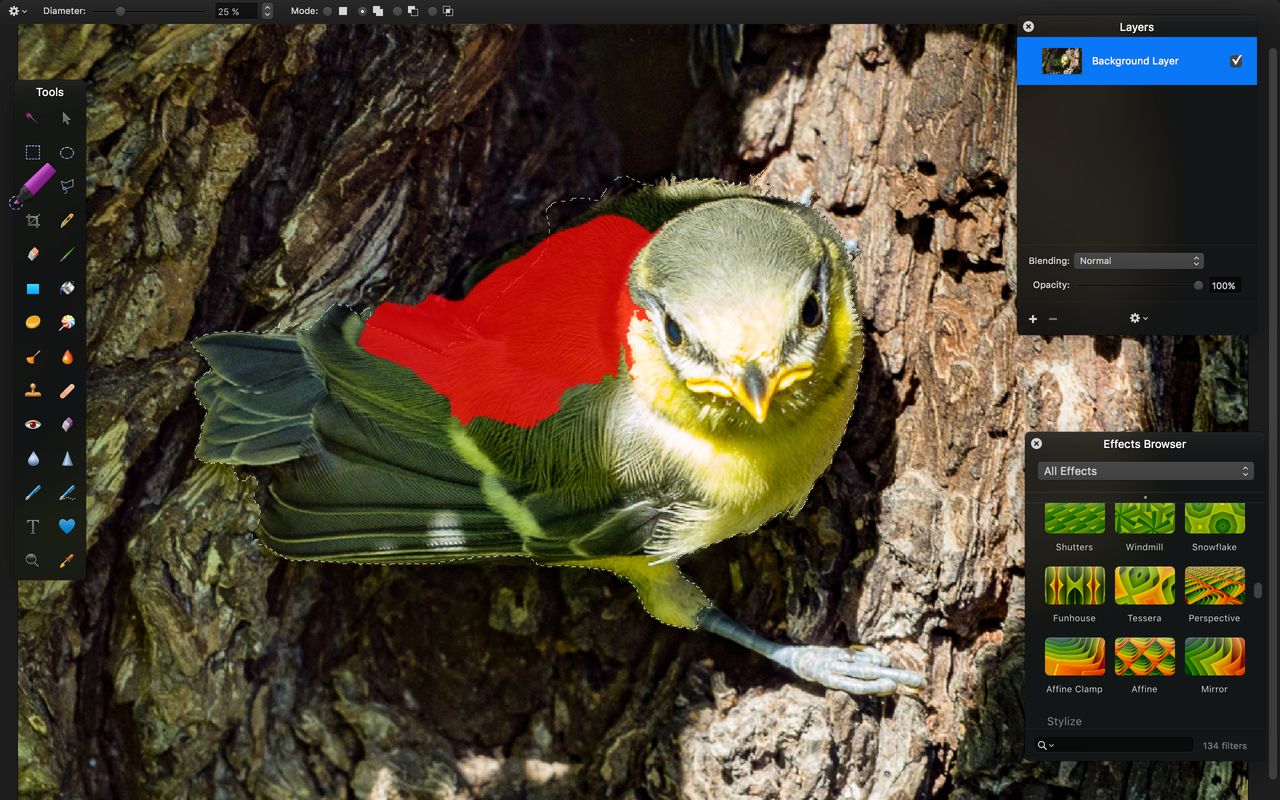This screenshot has width=1280, height=800.
Task: Activate the Crop tool
Action: coord(33,220)
